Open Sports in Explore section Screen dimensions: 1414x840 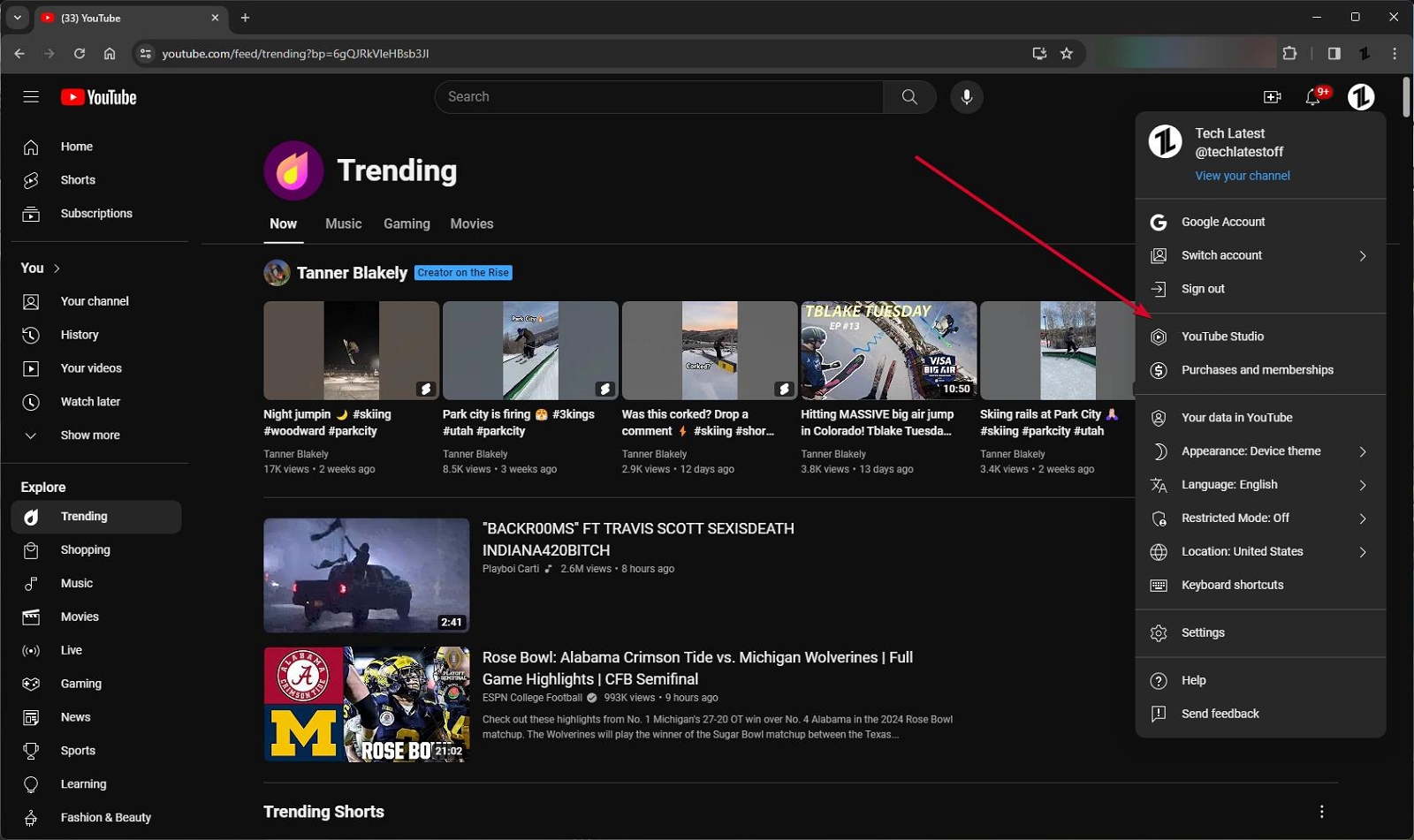pos(95,752)
